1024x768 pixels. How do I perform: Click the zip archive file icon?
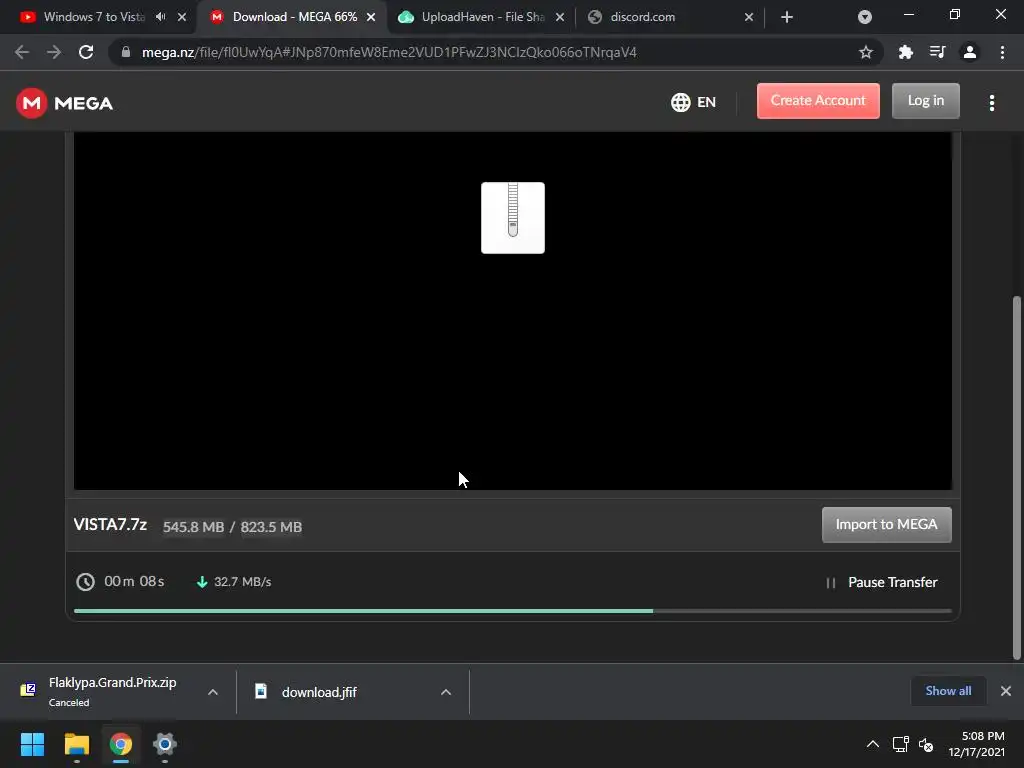click(513, 217)
